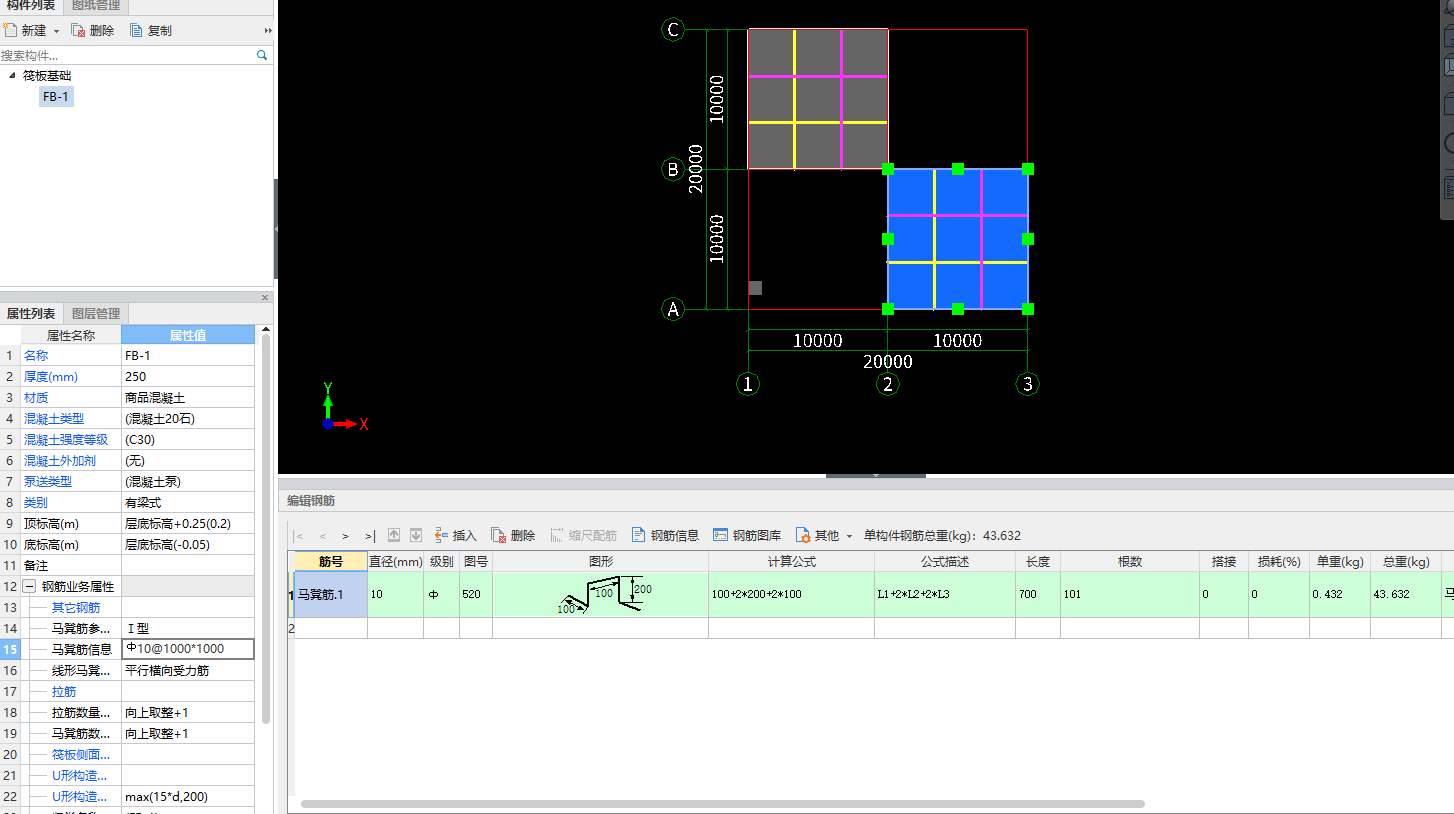This screenshot has width=1454, height=814.
Task: Open the 新建 dropdown arrow
Action: tap(57, 31)
